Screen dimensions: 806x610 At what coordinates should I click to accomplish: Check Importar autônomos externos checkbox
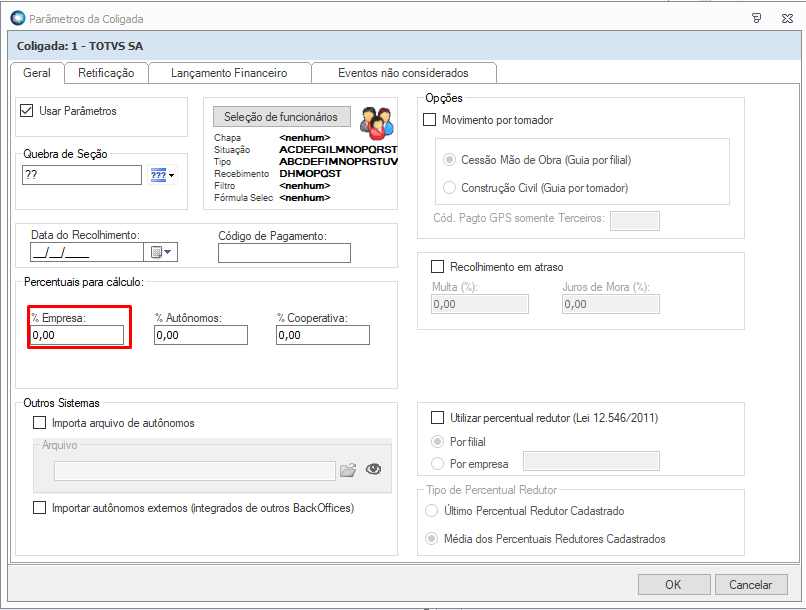pyautogui.click(x=39, y=508)
